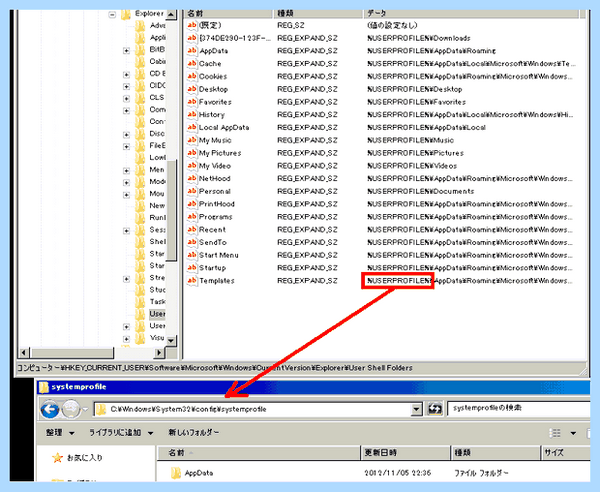Click the systemprofile search field
The width and height of the screenshot is (600, 492).
pyautogui.click(x=518, y=408)
